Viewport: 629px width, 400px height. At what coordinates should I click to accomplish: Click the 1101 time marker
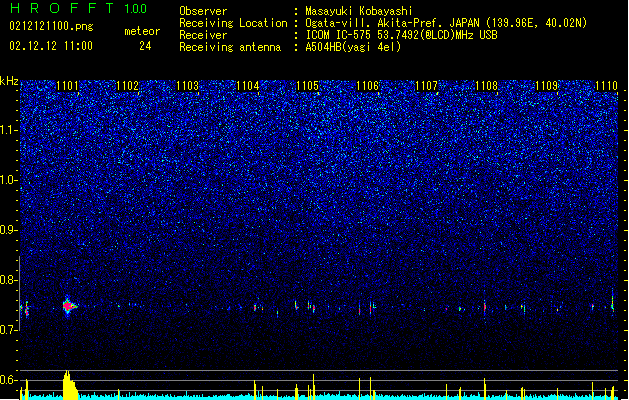67,86
